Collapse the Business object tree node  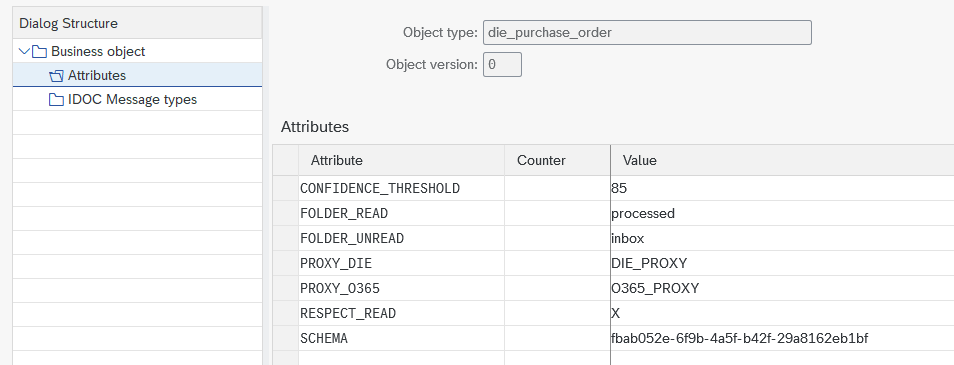coord(24,51)
